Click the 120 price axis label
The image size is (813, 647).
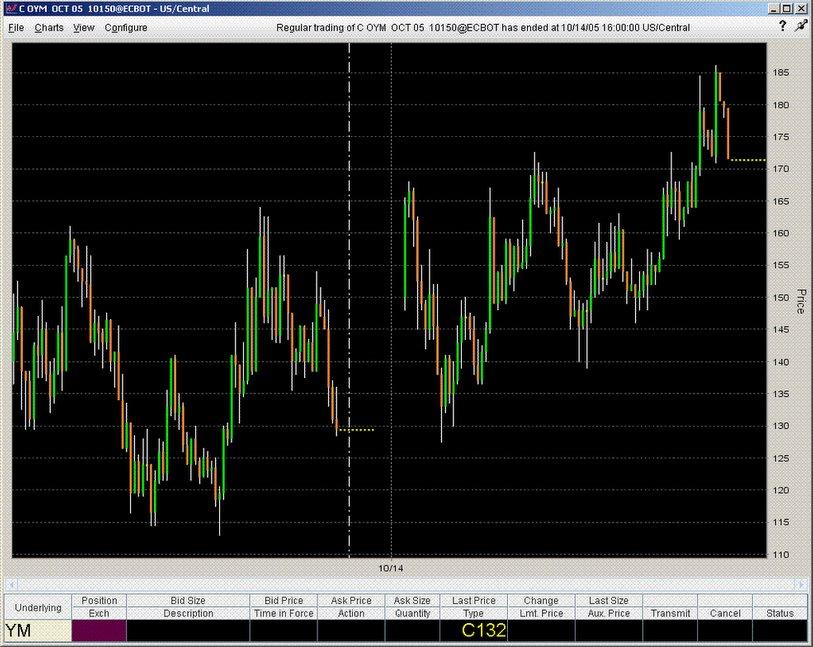[x=781, y=490]
